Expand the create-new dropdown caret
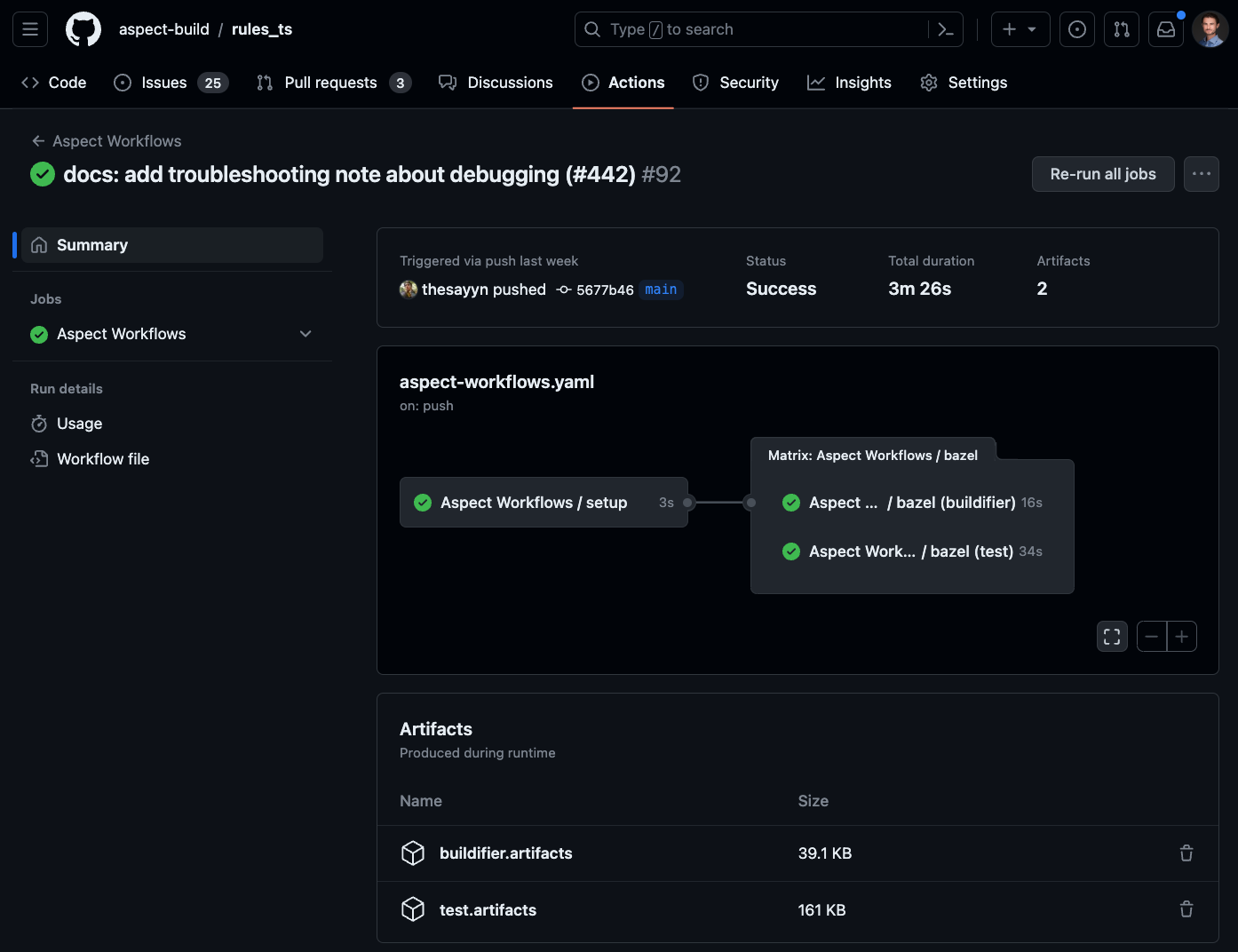Viewport: 1238px width, 952px height. [1032, 29]
